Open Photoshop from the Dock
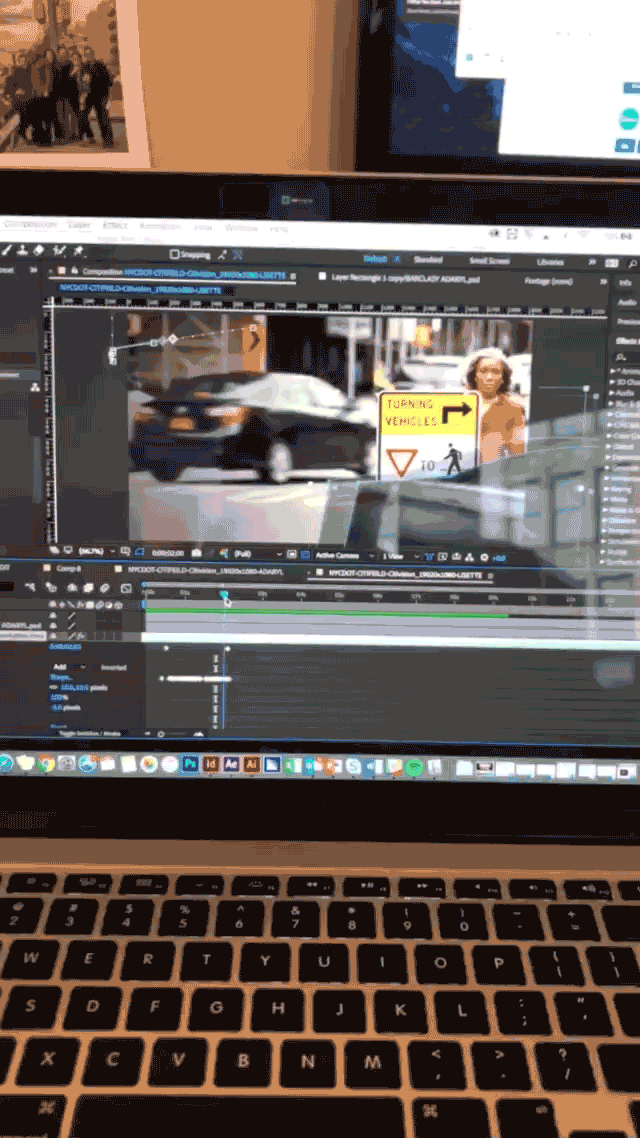Viewport: 640px width, 1138px height. [191, 764]
